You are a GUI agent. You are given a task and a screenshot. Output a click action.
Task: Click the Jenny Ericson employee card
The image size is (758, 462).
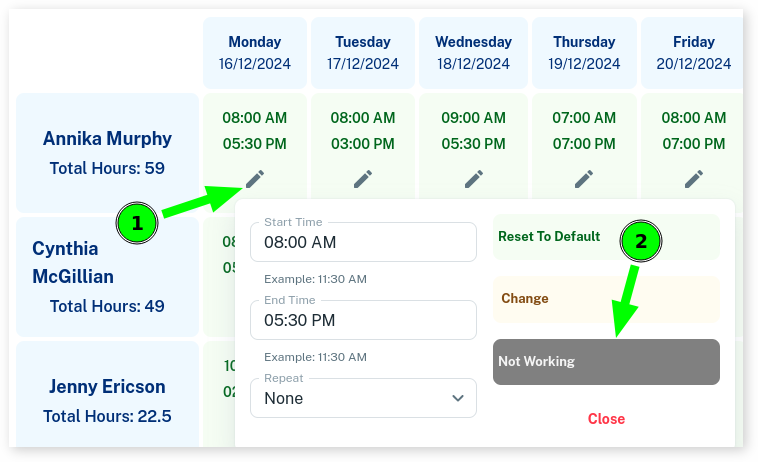pyautogui.click(x=107, y=400)
